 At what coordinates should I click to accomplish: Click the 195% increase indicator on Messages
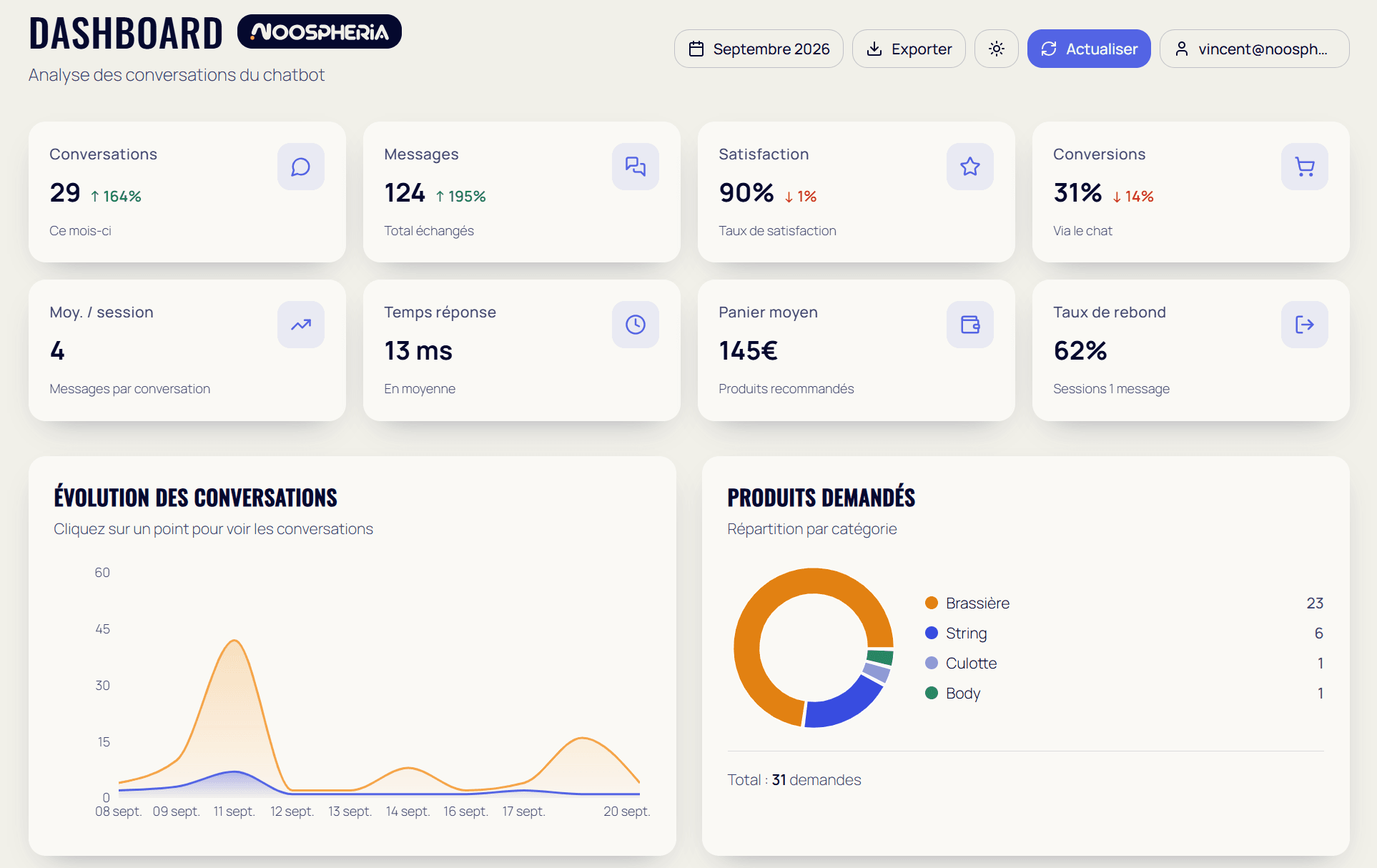click(460, 196)
